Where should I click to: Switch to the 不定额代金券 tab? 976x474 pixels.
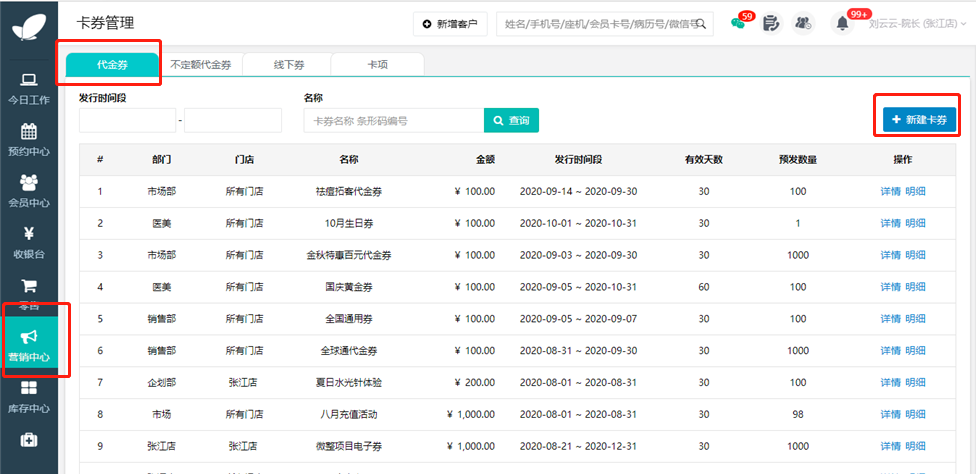pyautogui.click(x=200, y=65)
